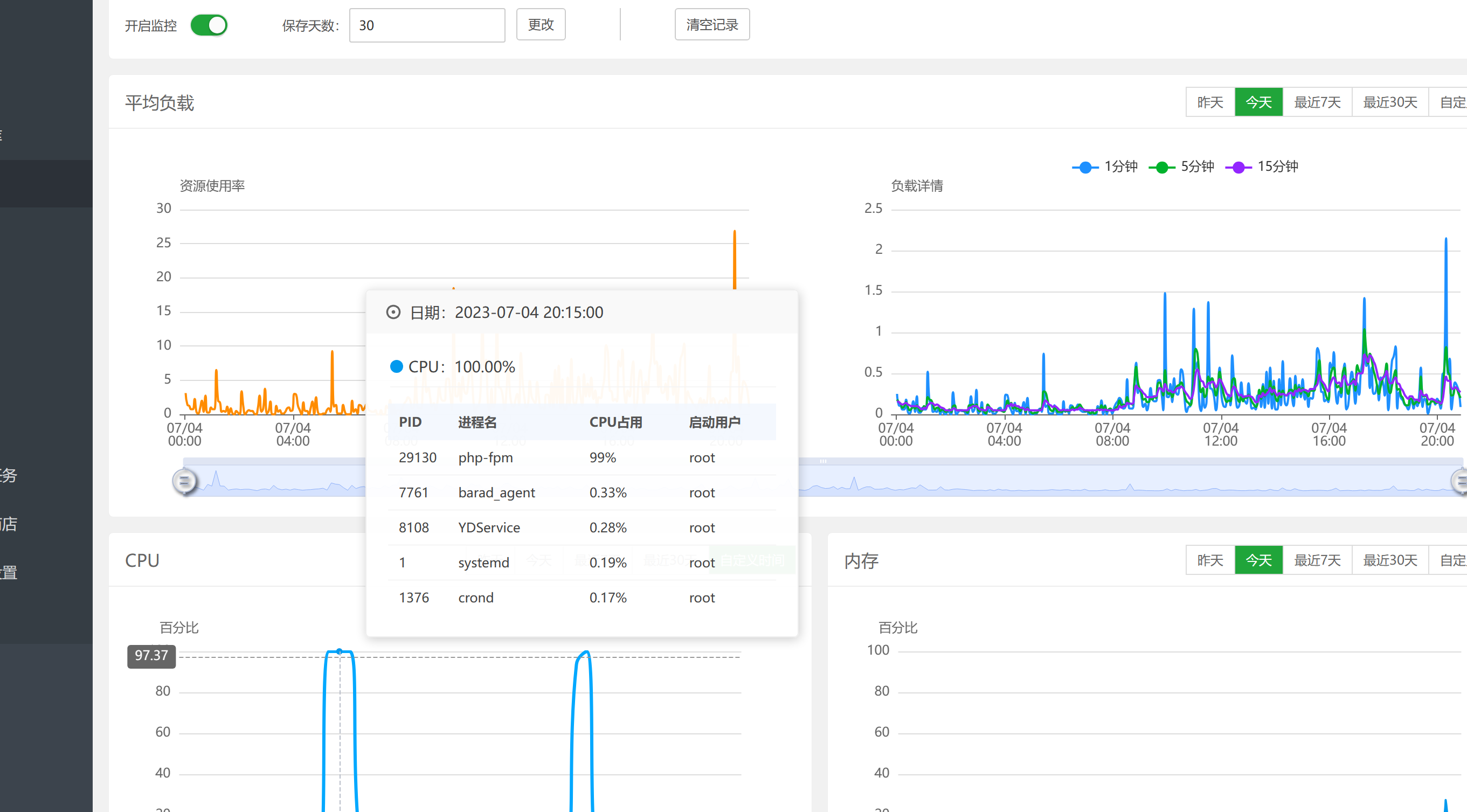
Task: Click the 负载详情 chart label
Action: (916, 186)
